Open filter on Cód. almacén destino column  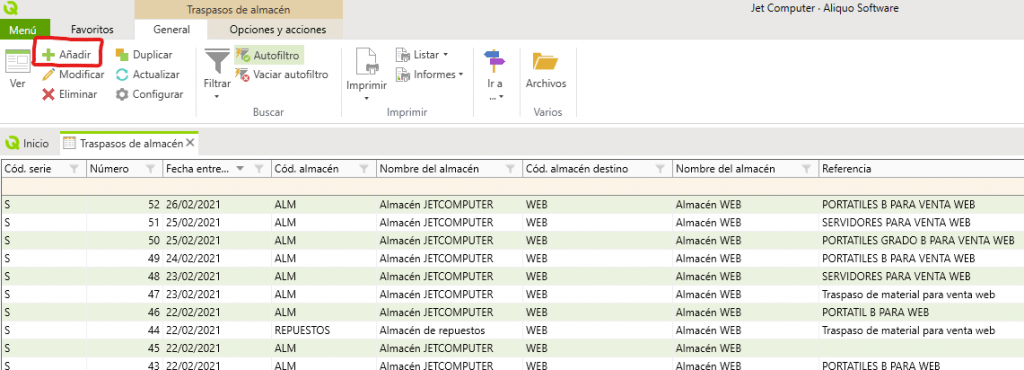(660, 169)
